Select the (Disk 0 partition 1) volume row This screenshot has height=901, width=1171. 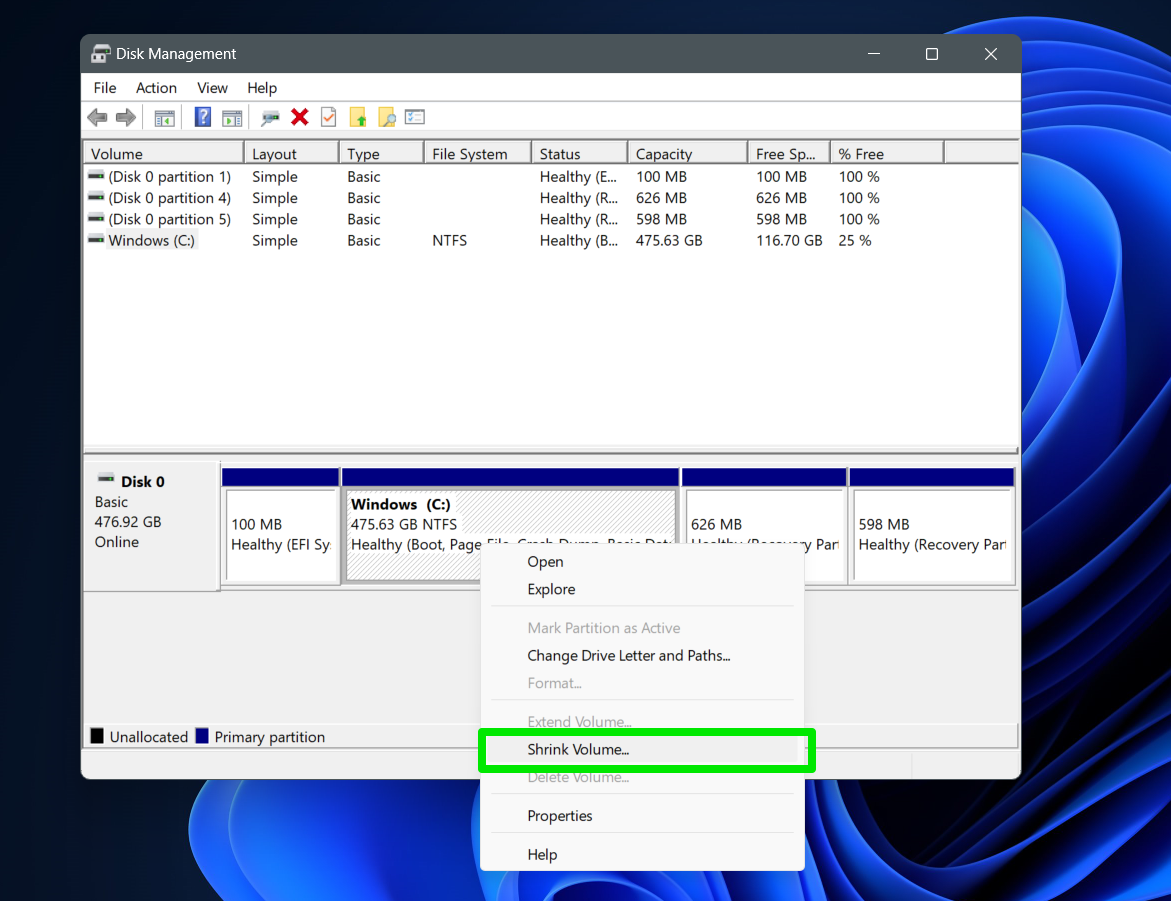pos(169,177)
